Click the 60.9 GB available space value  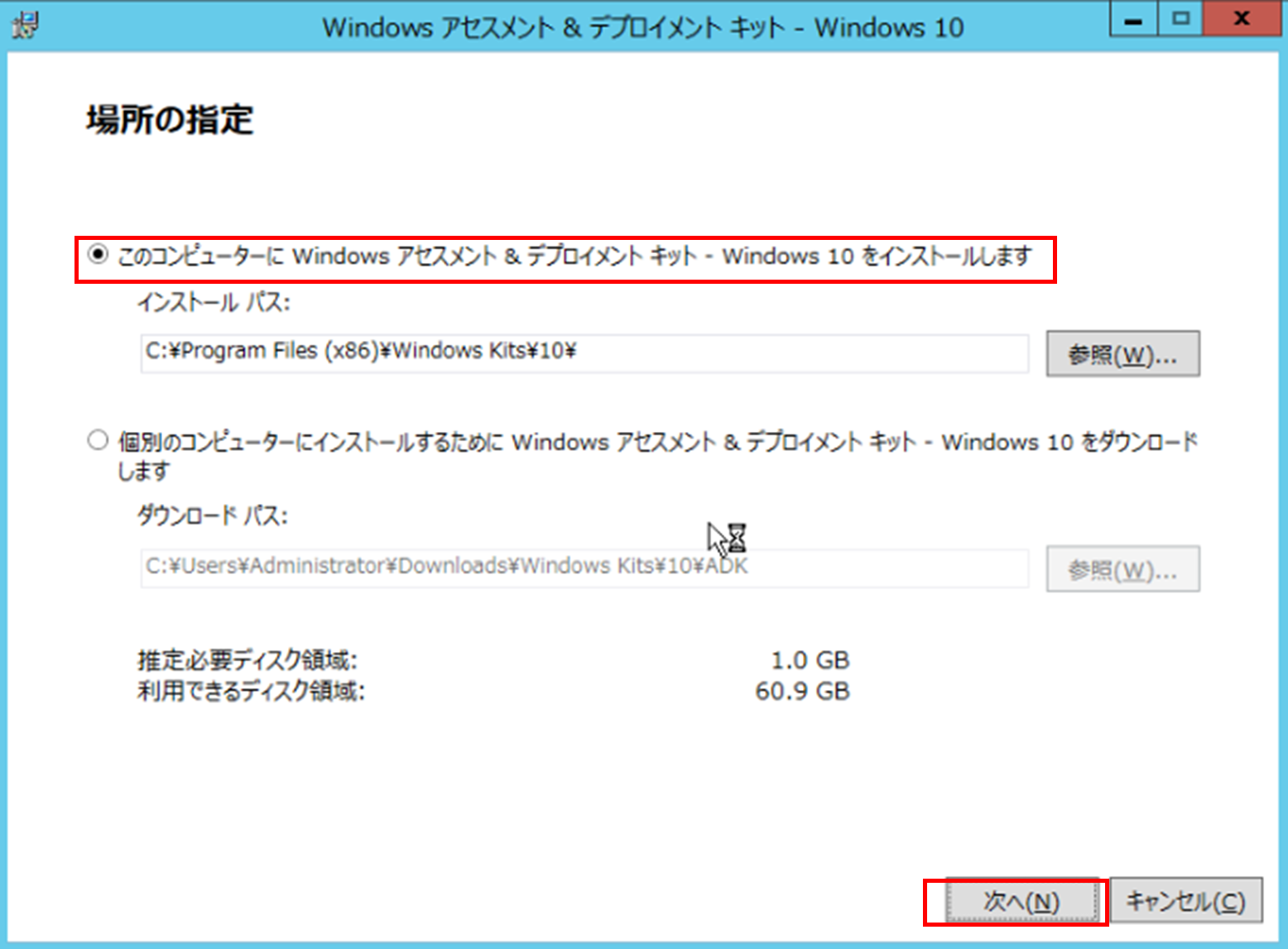pos(802,691)
